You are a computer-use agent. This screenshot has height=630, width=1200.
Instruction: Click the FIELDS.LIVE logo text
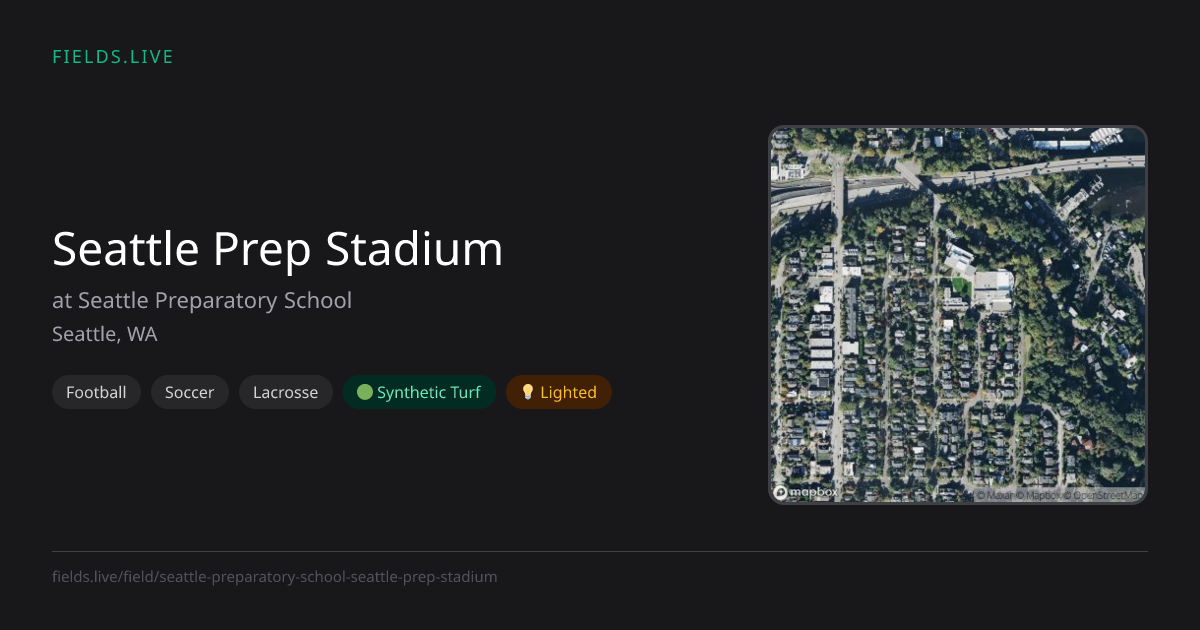point(113,57)
